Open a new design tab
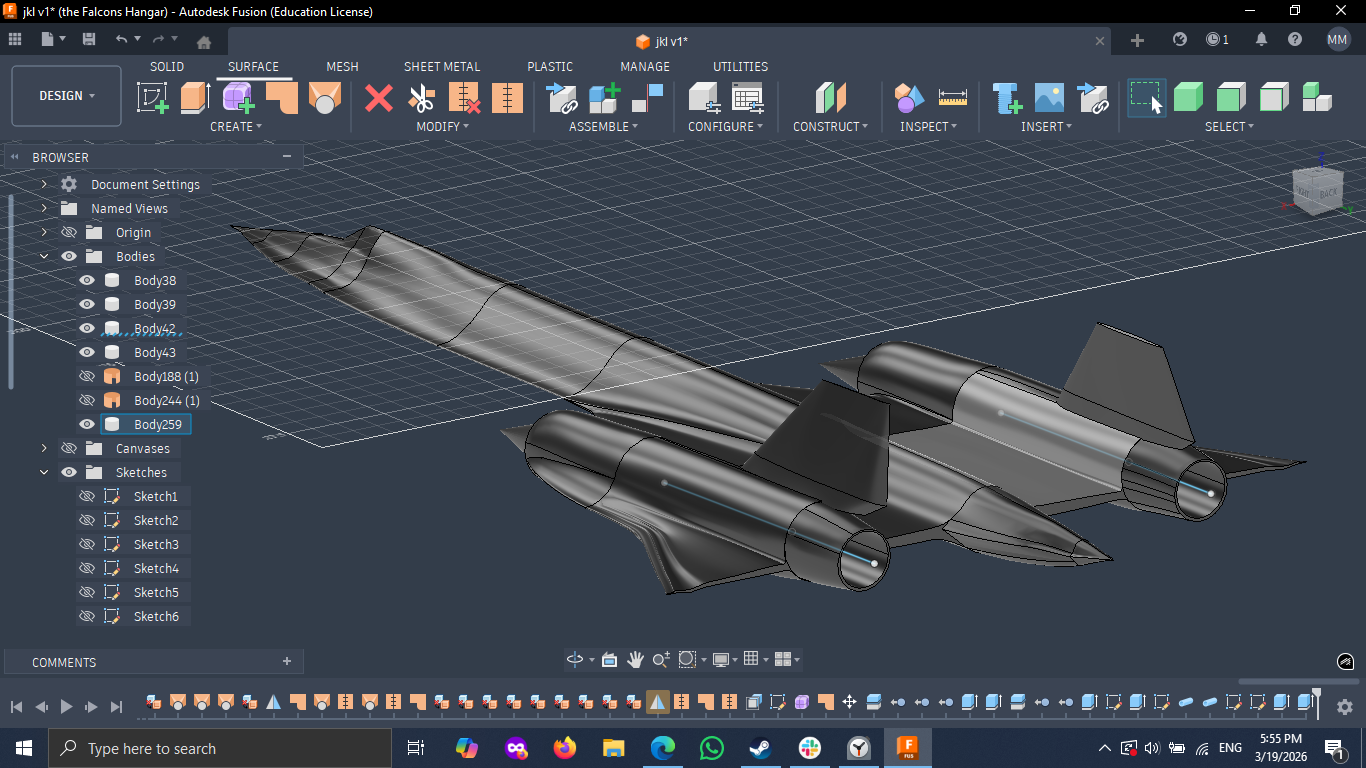 click(x=1137, y=40)
